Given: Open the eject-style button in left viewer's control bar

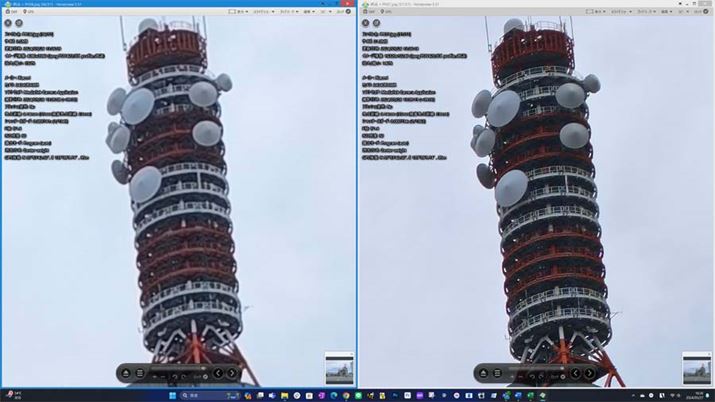Looking at the screenshot, I should pos(126,373).
